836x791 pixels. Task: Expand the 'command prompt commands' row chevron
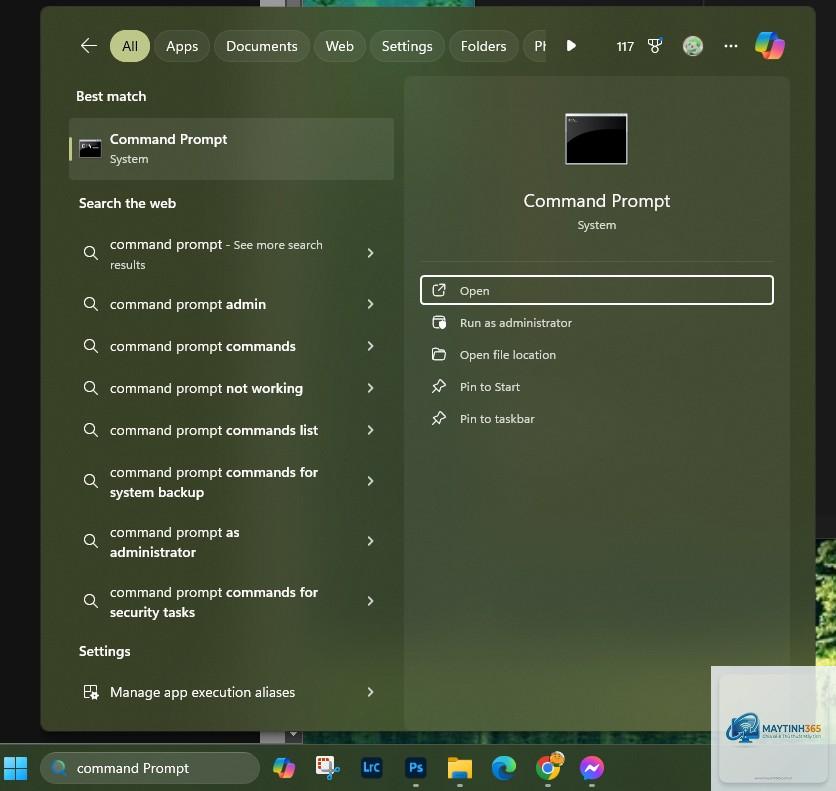click(371, 346)
